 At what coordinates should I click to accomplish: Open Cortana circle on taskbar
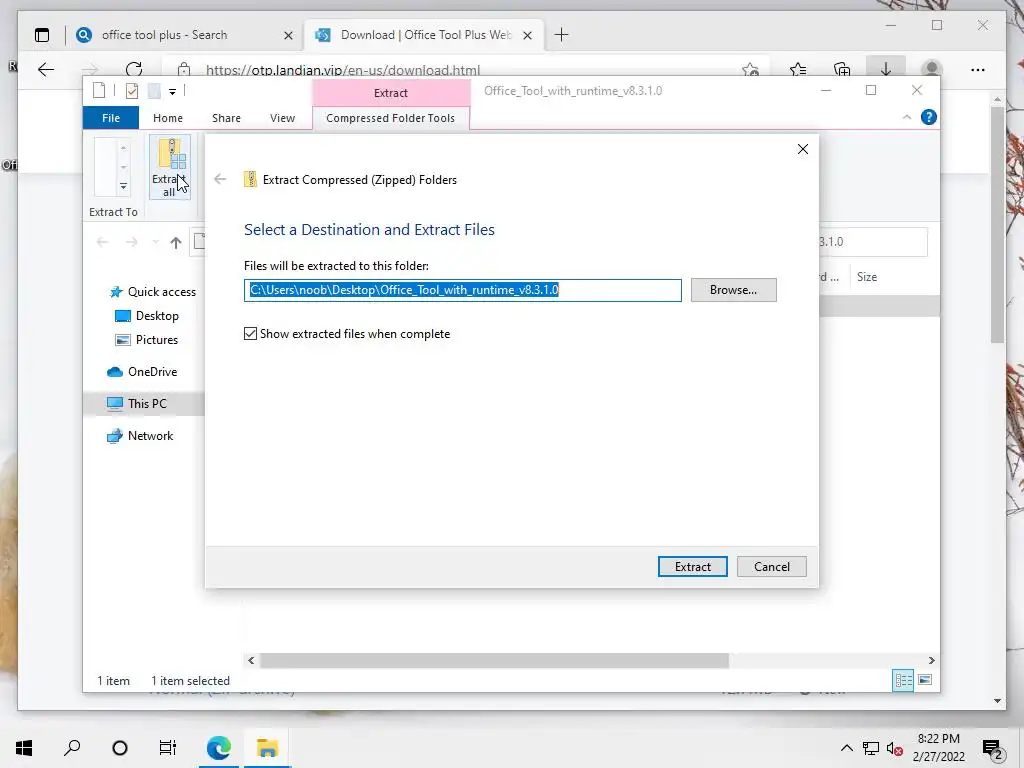[120, 748]
